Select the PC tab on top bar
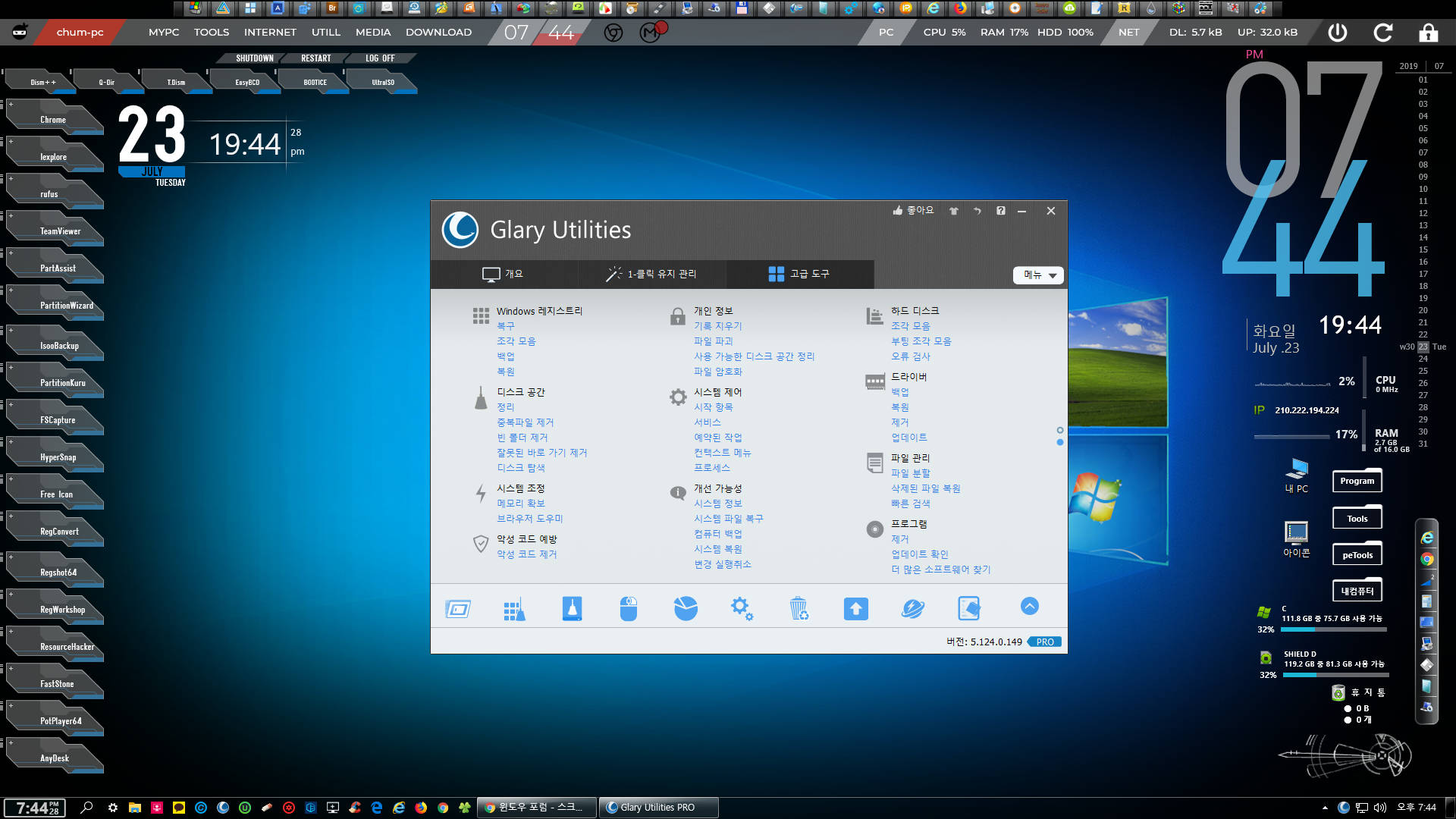 pos(886,33)
